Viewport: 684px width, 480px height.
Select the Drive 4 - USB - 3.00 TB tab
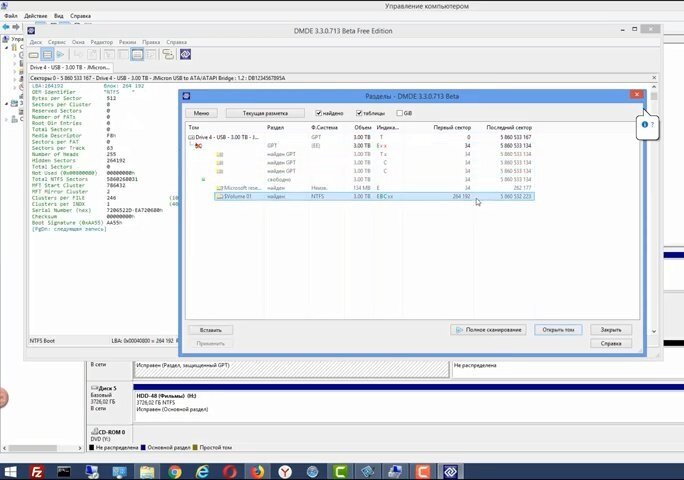click(70, 68)
